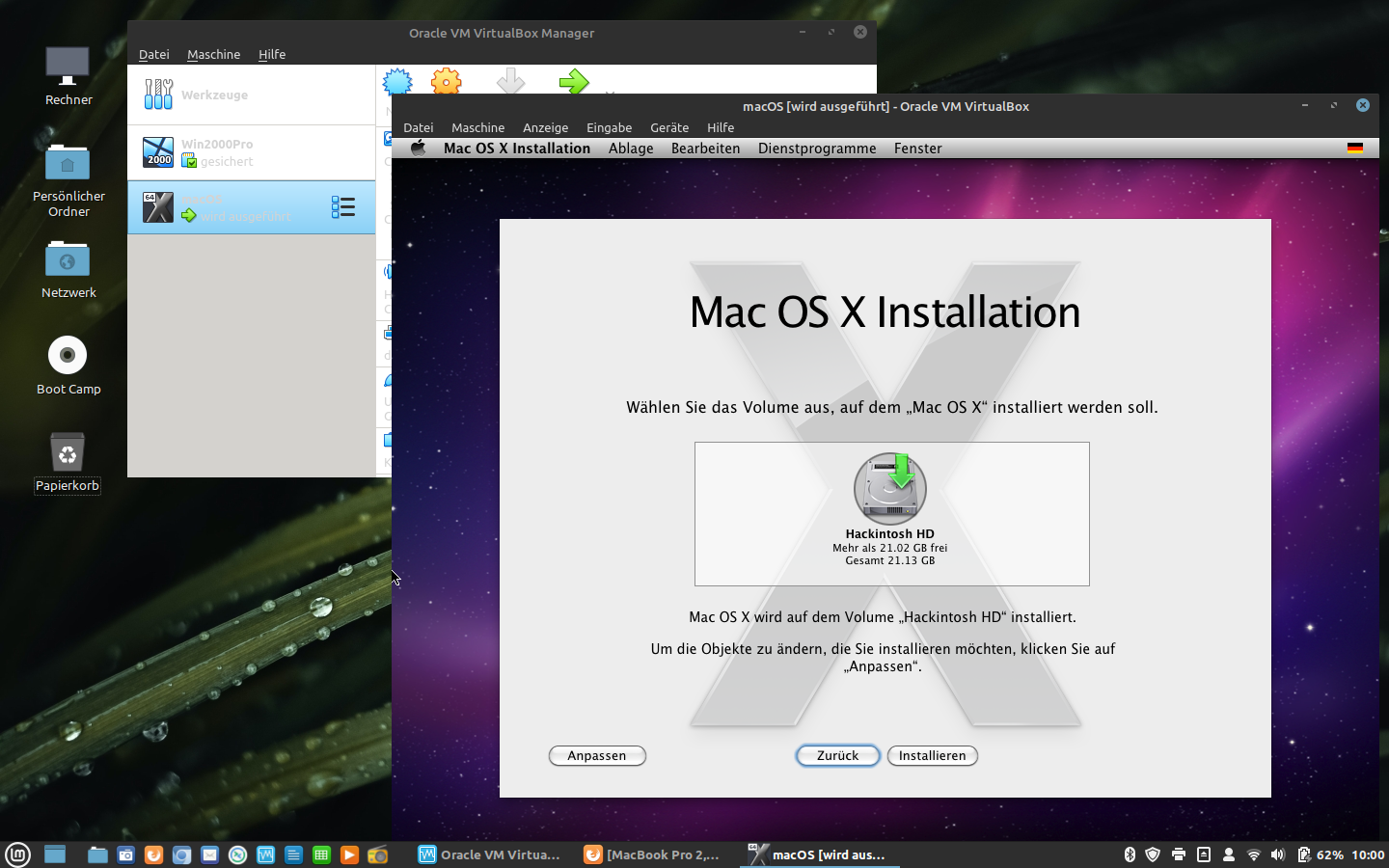Image resolution: width=1389 pixels, height=868 pixels.
Task: Open Maschine menu in macOS VM window
Action: coord(478,127)
